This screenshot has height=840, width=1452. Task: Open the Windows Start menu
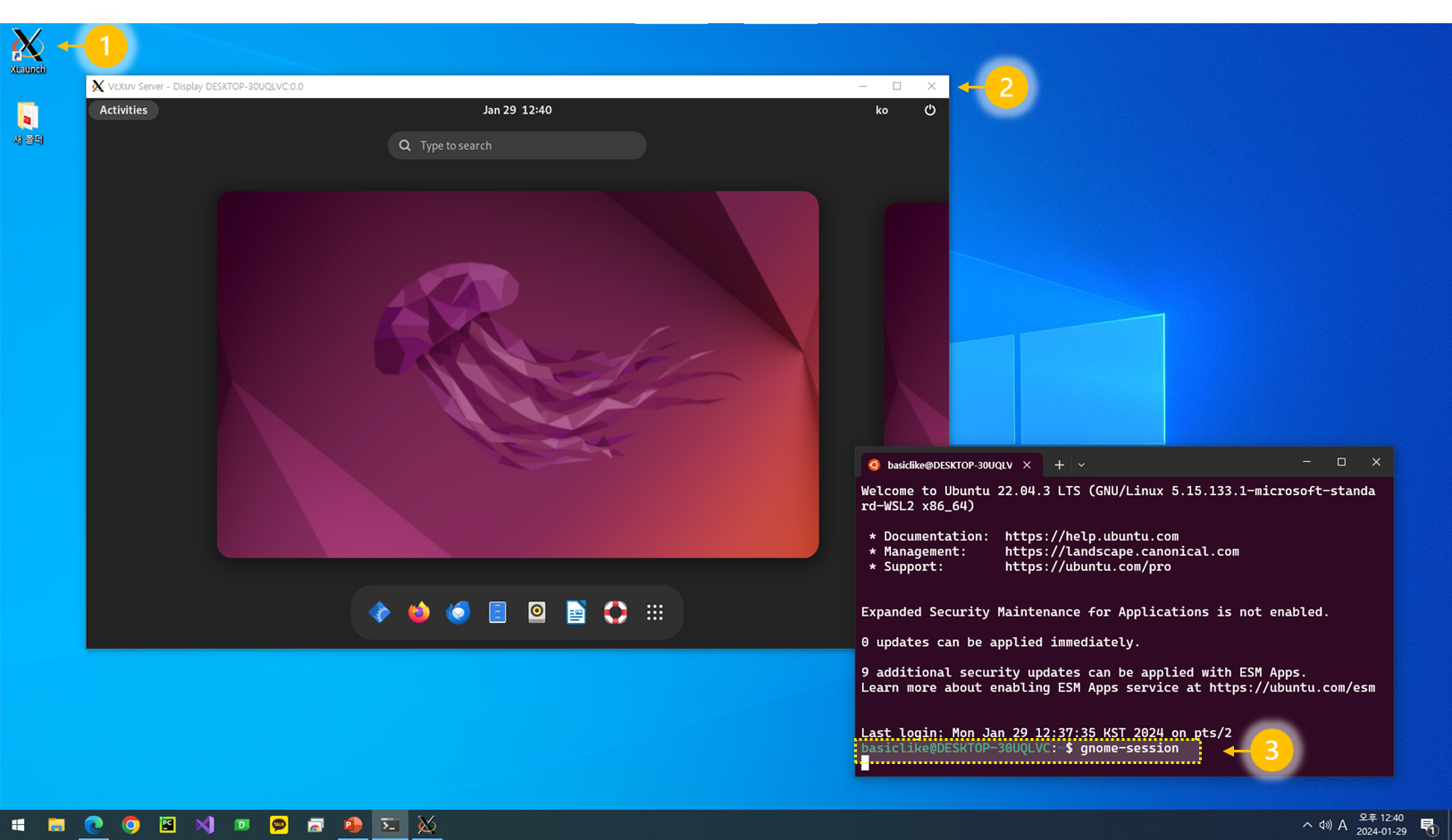18,825
